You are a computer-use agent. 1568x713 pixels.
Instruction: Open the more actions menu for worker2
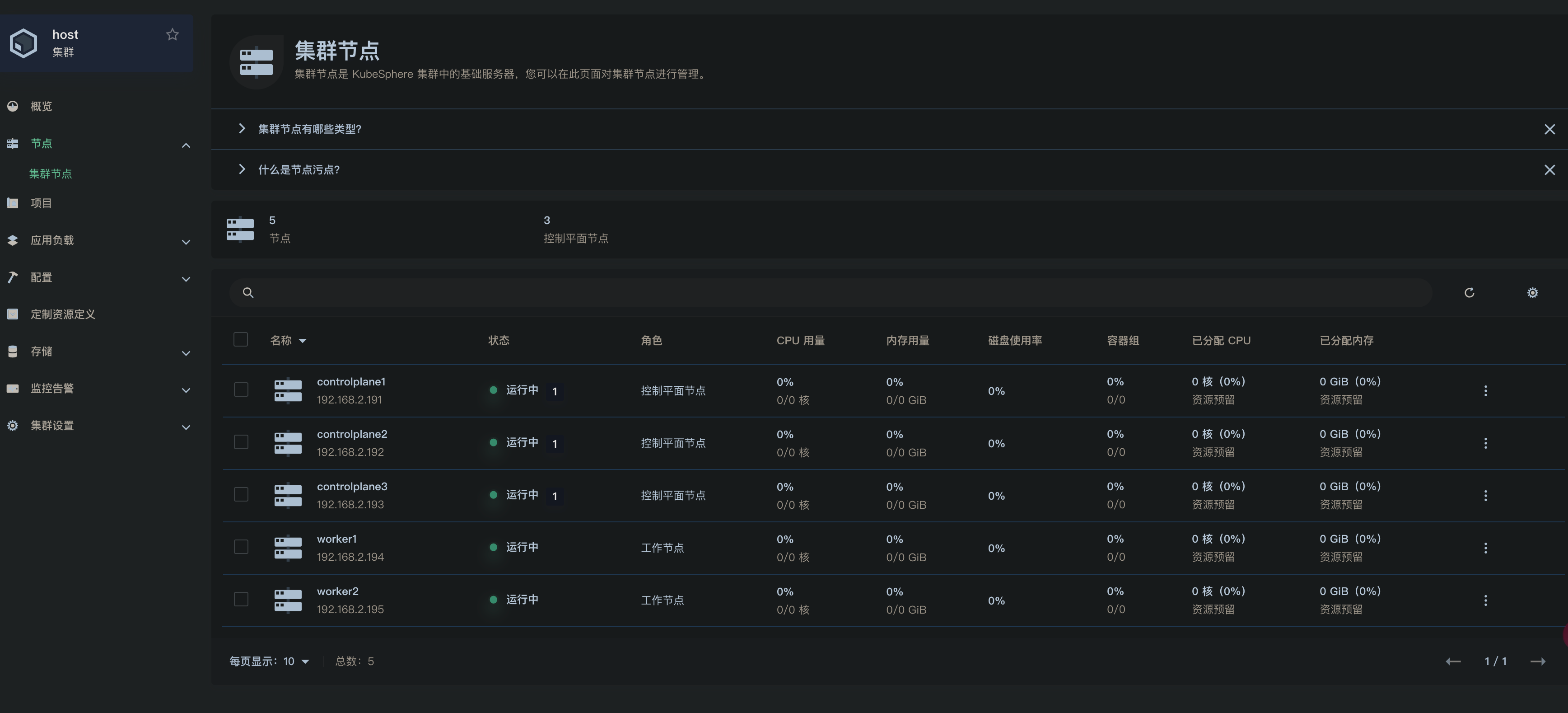(x=1485, y=600)
